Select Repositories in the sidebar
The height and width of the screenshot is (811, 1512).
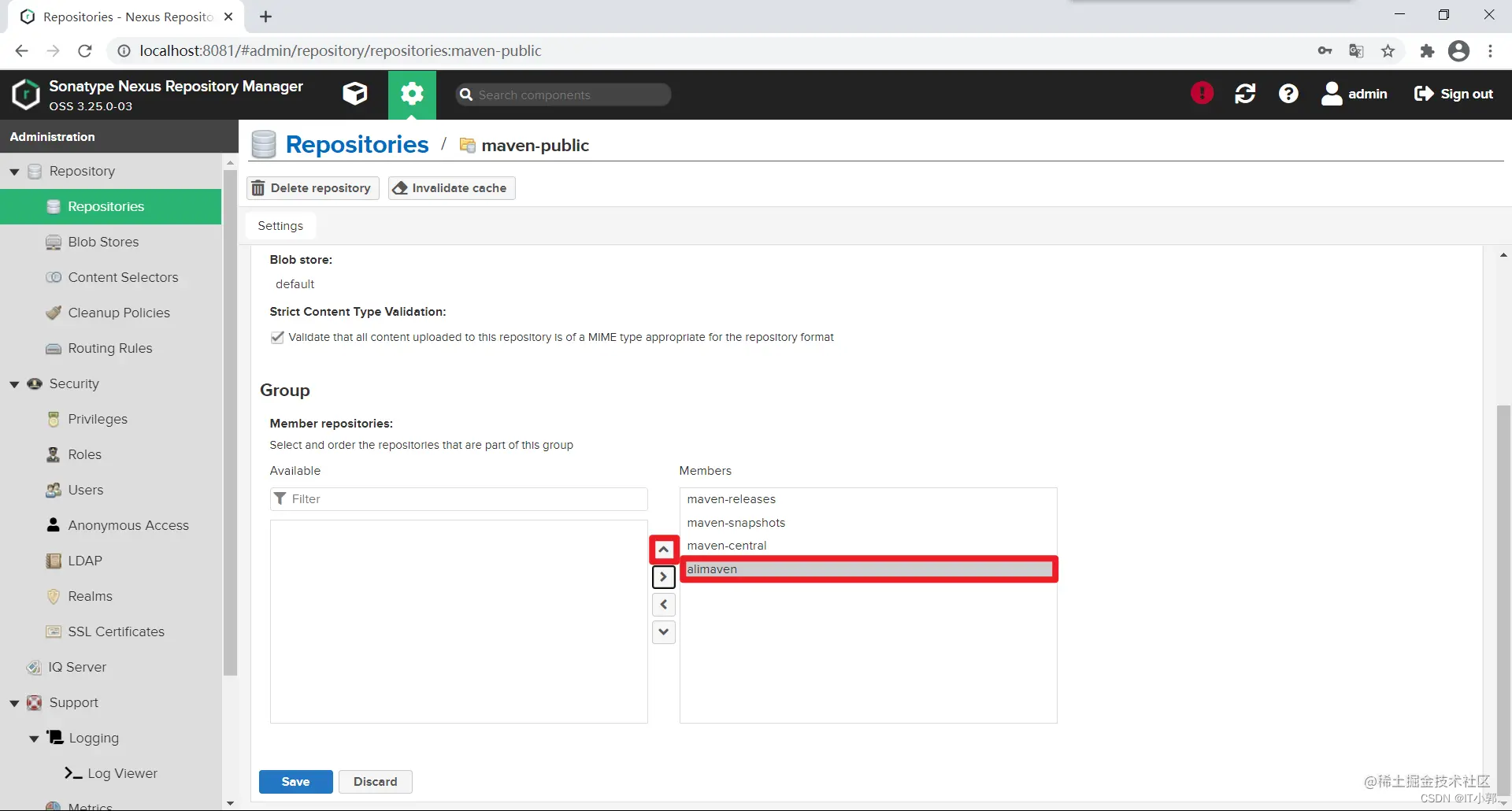(x=110, y=206)
